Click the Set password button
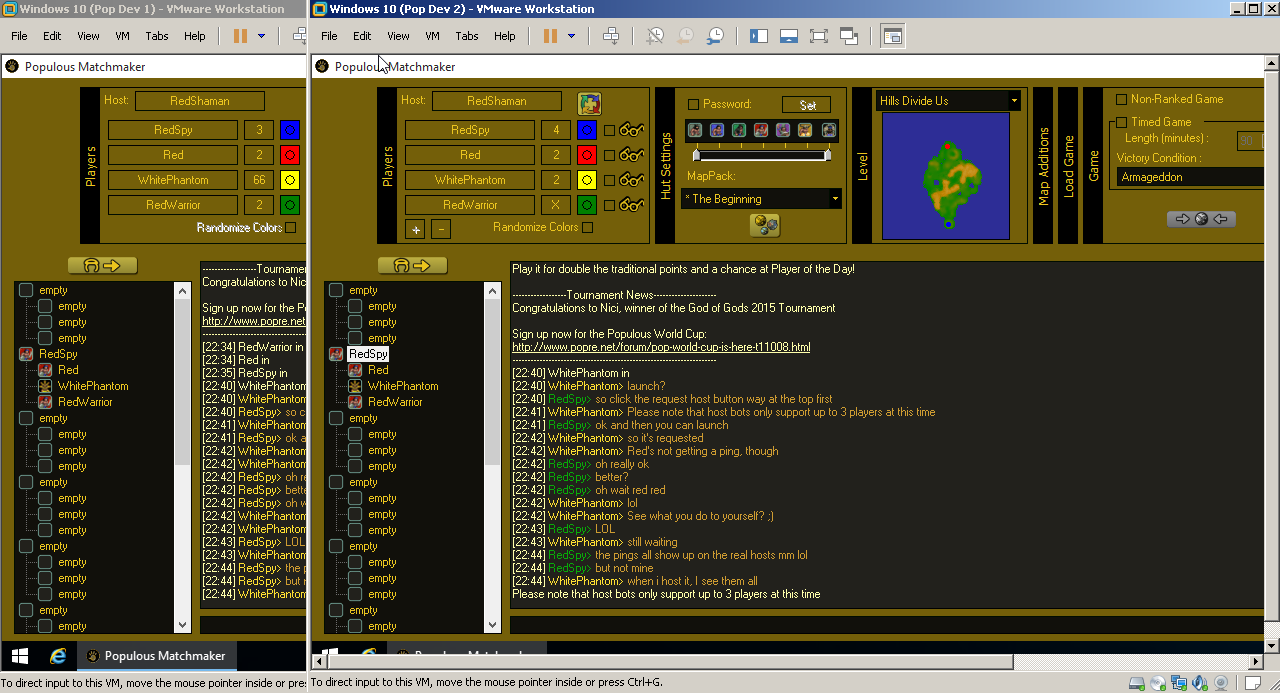This screenshot has width=1280, height=693. 806,105
